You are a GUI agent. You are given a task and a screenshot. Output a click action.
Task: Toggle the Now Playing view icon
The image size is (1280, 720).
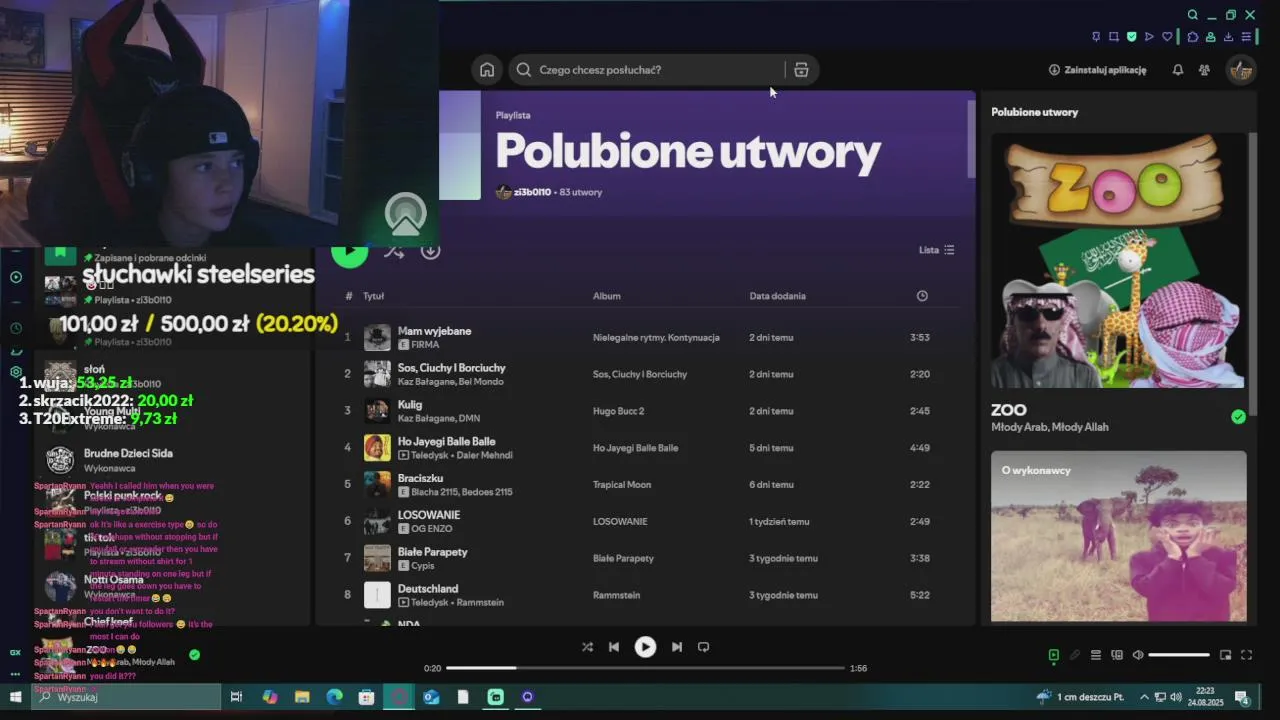[x=1053, y=655]
